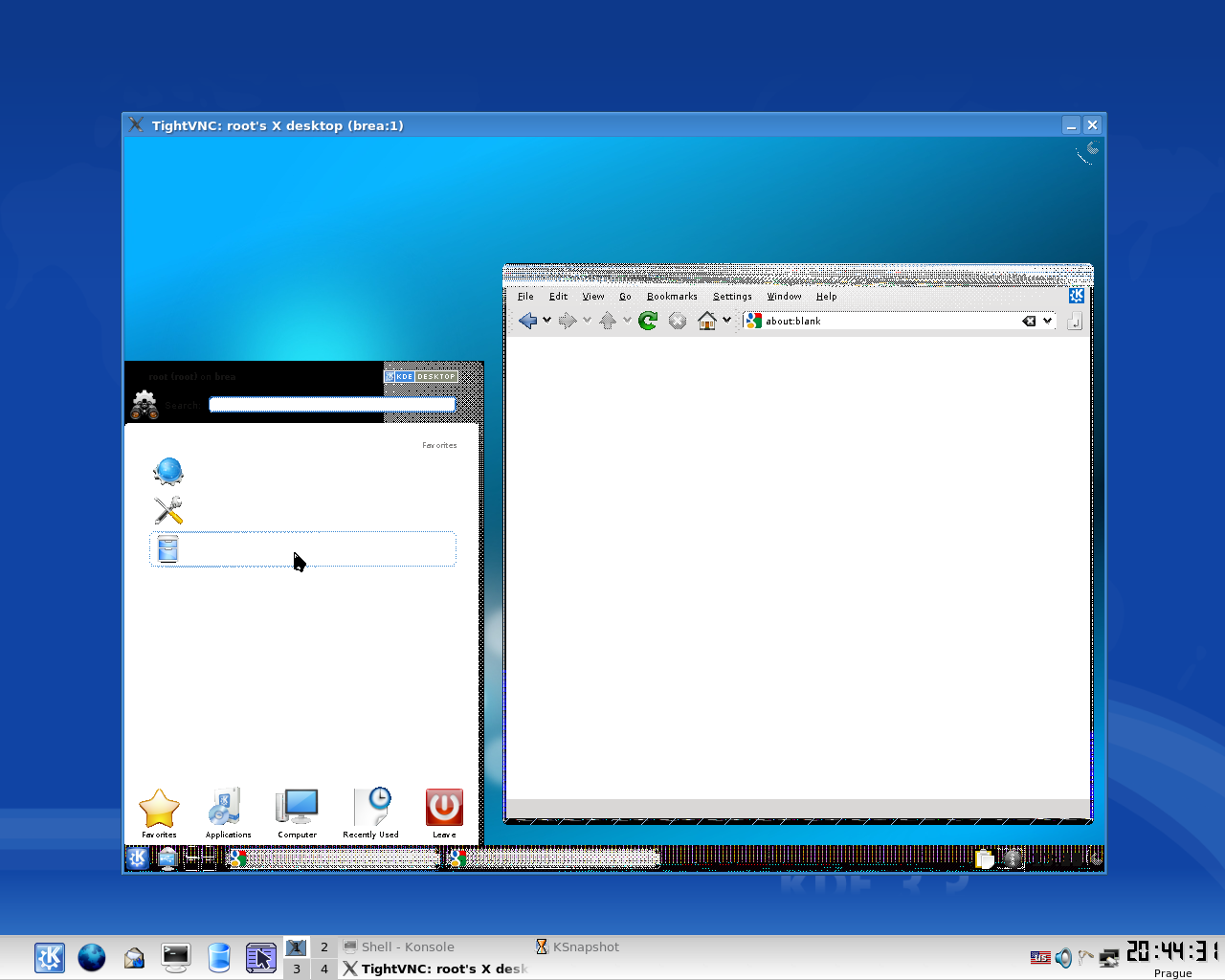Launch Konqueror globe icon in host taskbar

tap(92, 957)
